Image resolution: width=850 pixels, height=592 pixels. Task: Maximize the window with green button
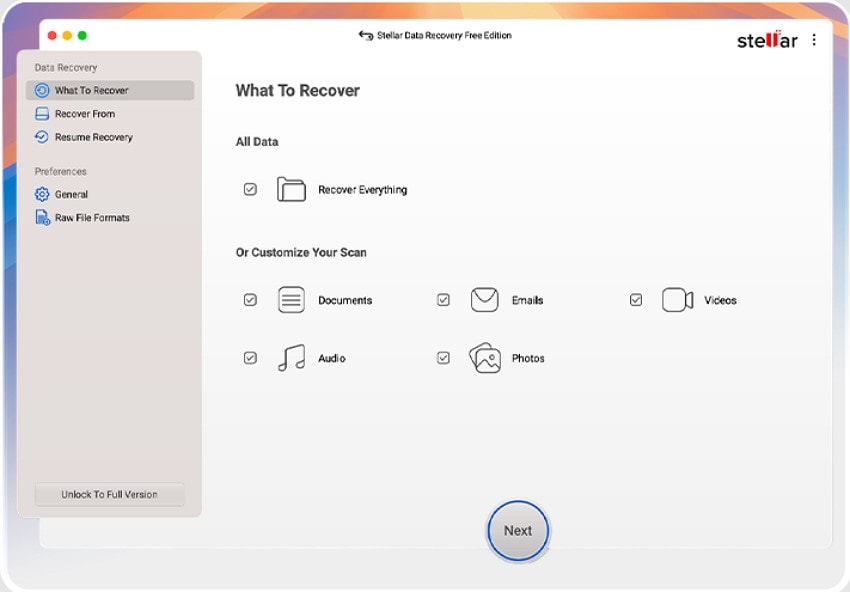pyautogui.click(x=82, y=35)
